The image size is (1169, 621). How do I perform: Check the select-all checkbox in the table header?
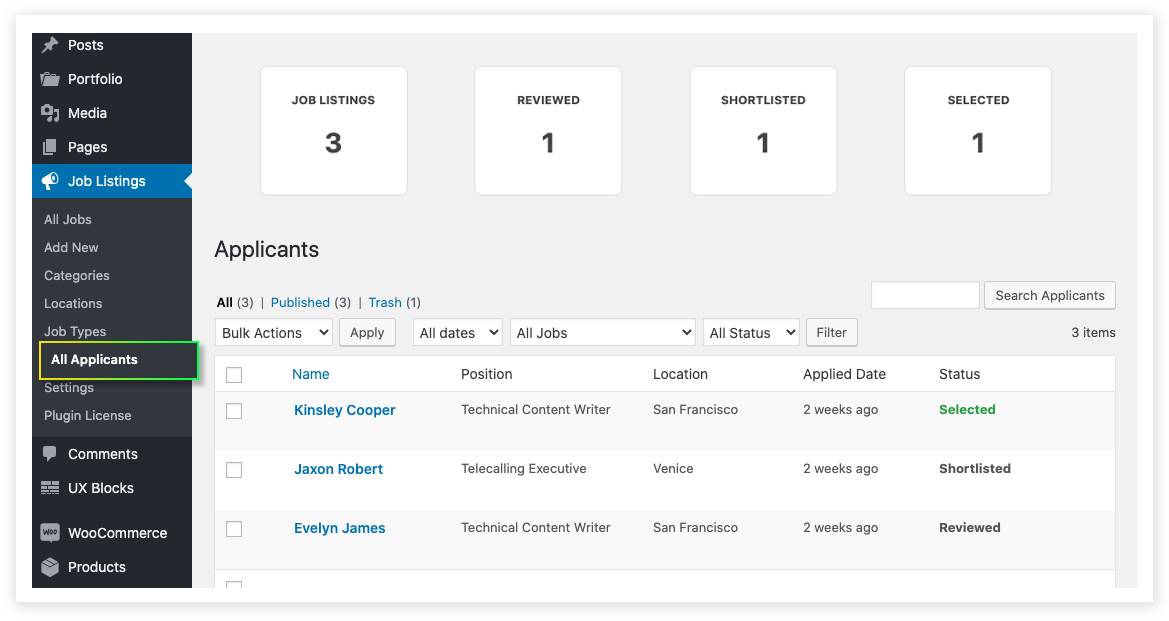point(234,374)
